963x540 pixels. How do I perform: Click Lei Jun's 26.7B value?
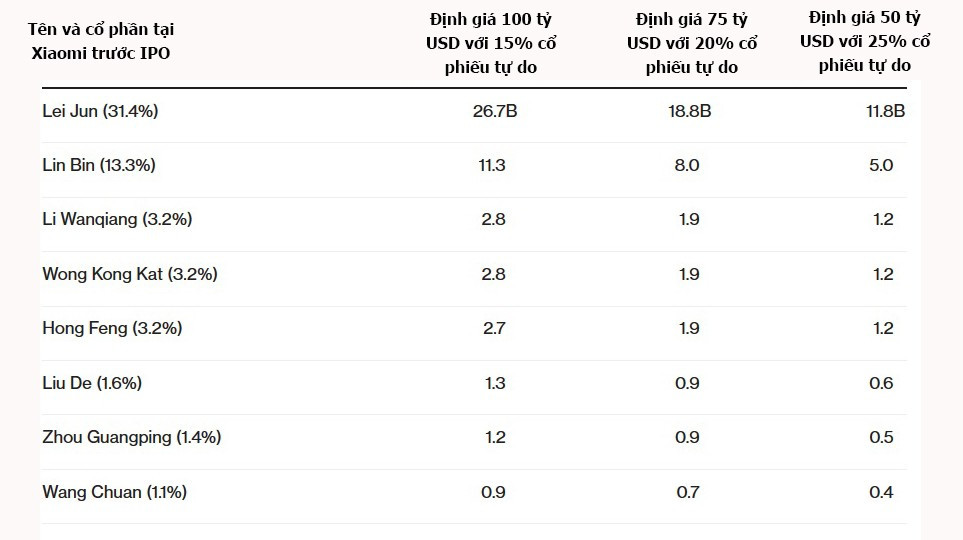click(494, 112)
